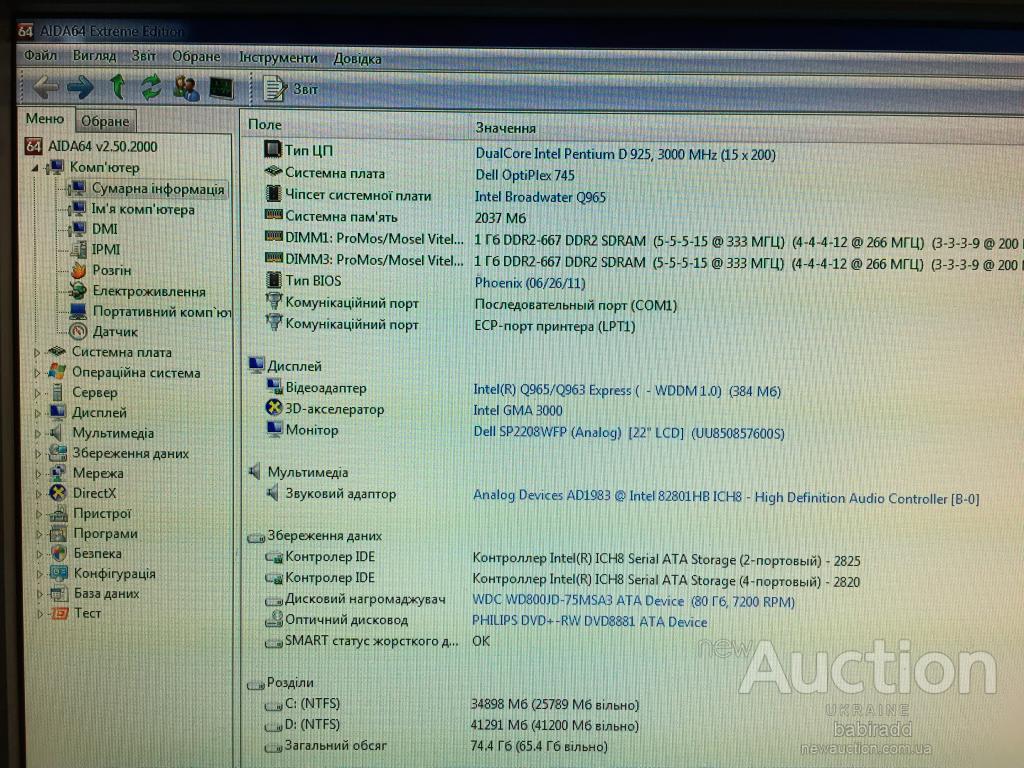Click the Звіт report button

(291, 89)
